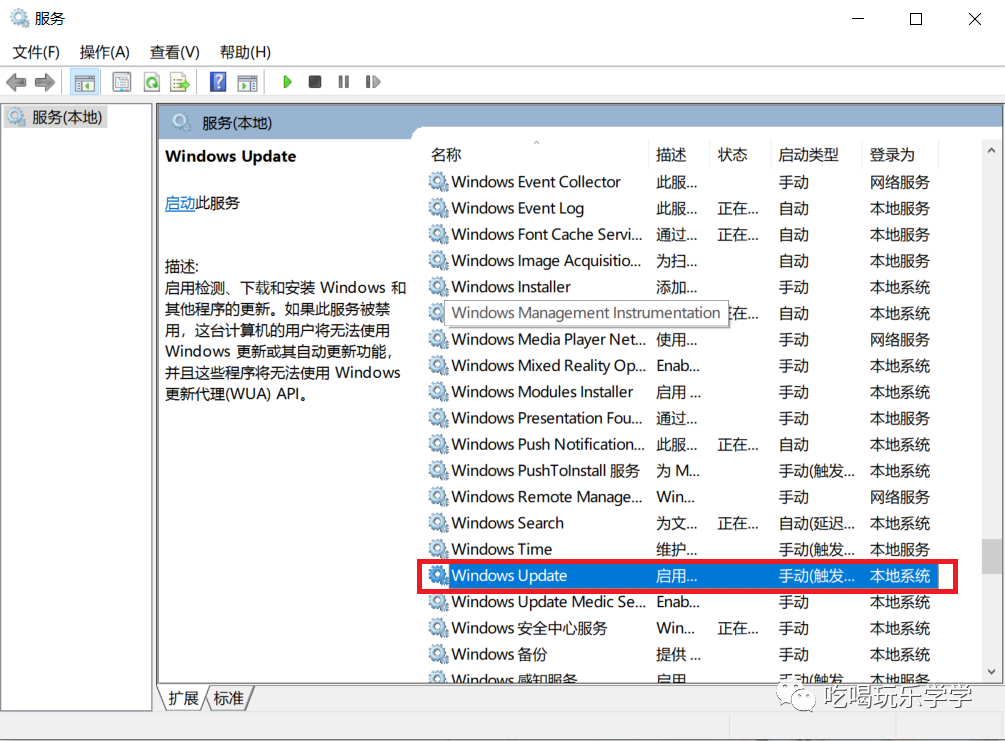
Task: Select Windows Media Player Net... service
Action: 548,339
